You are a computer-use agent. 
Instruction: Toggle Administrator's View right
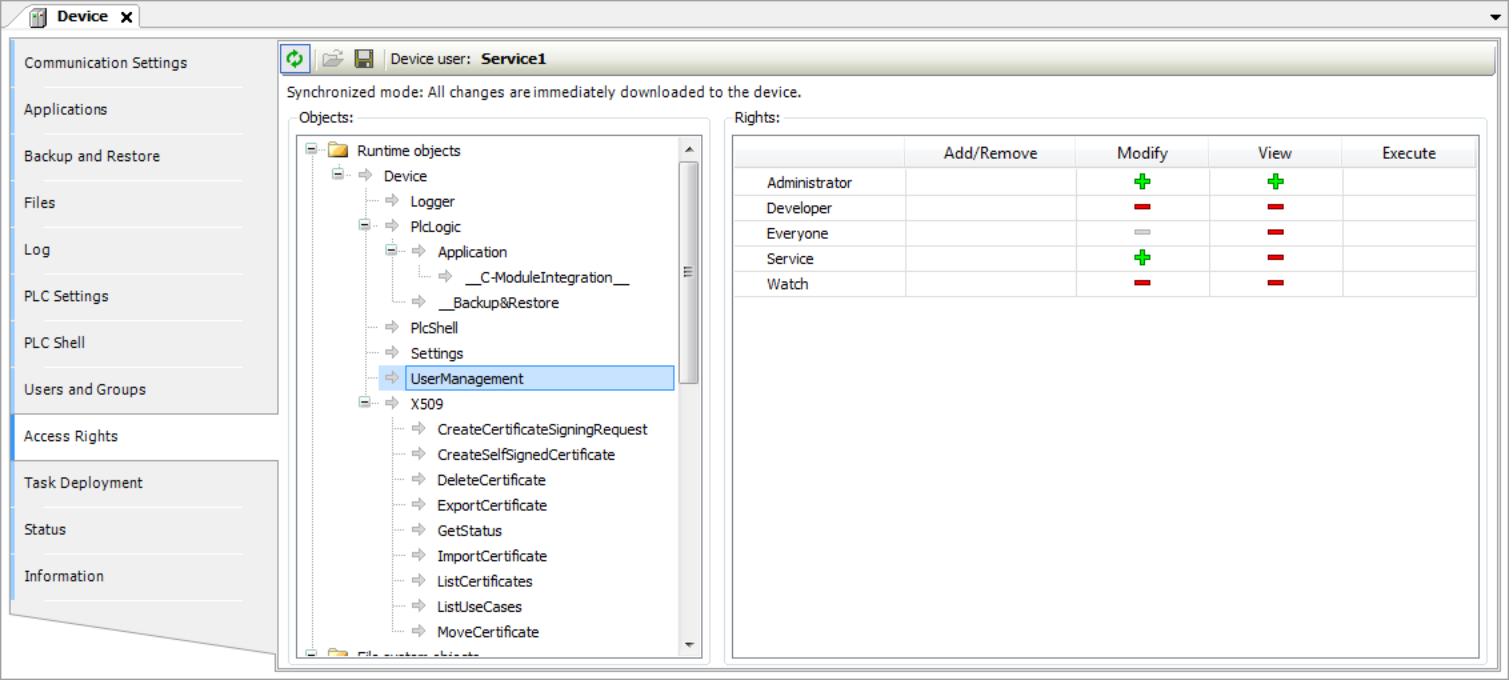1274,181
